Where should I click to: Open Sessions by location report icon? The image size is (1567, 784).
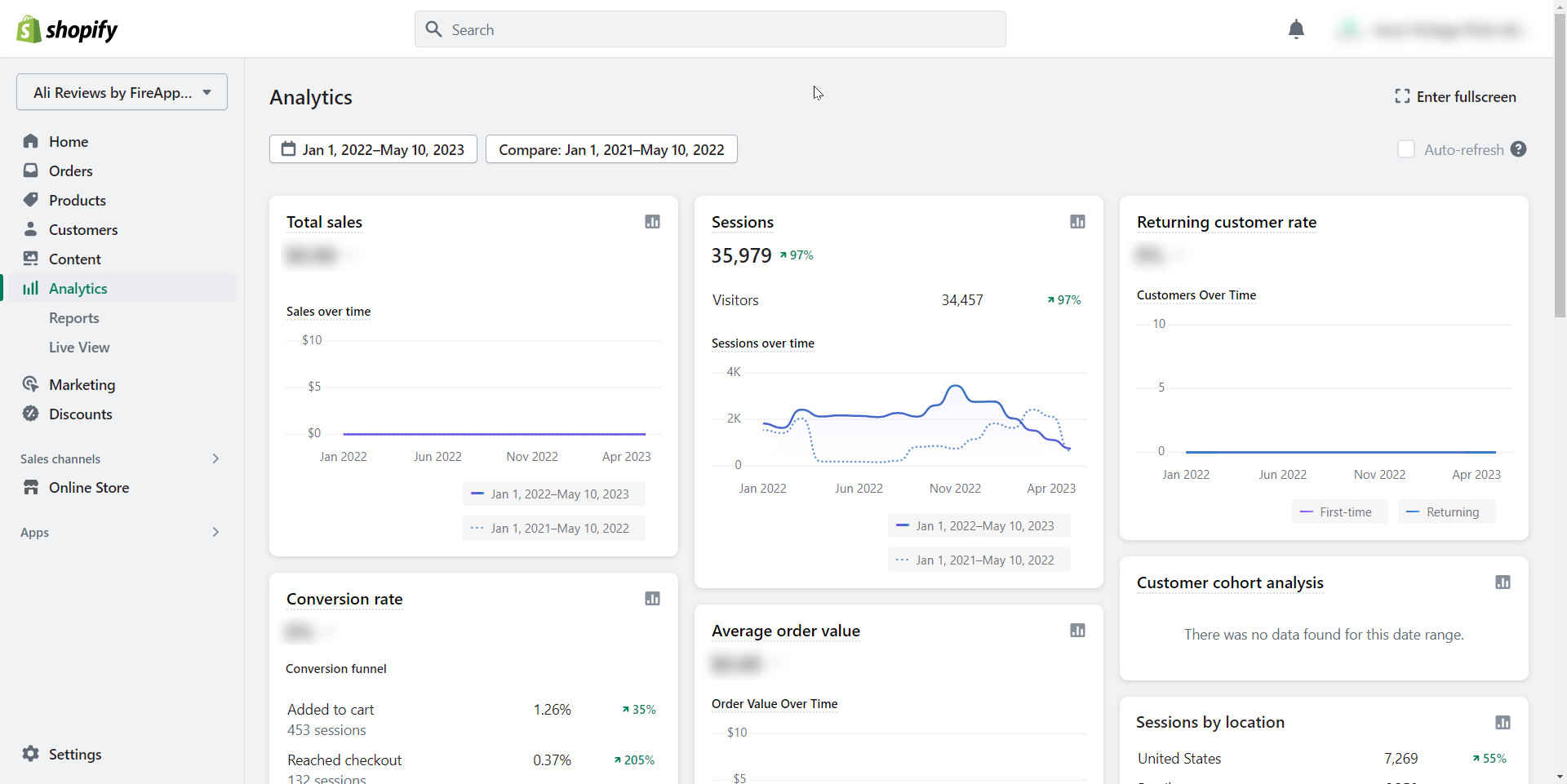(1503, 723)
